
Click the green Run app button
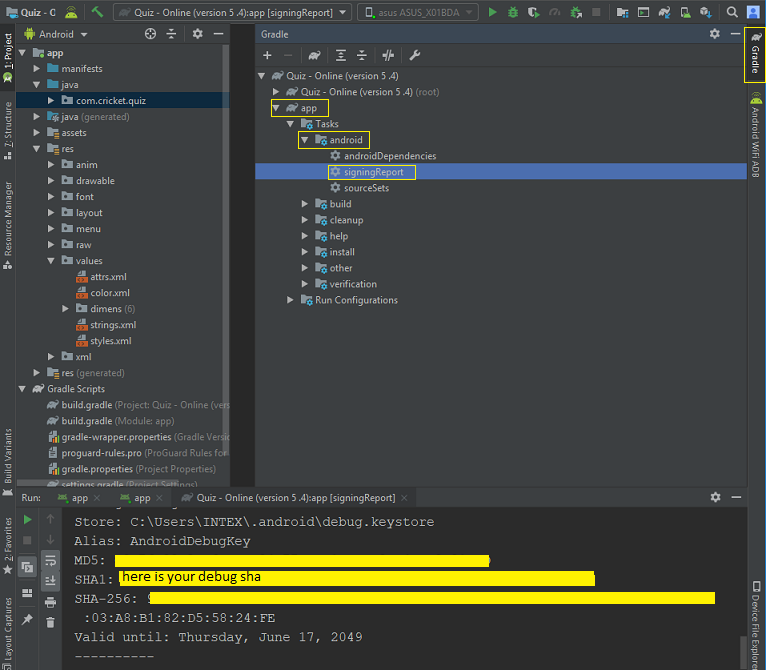point(492,12)
